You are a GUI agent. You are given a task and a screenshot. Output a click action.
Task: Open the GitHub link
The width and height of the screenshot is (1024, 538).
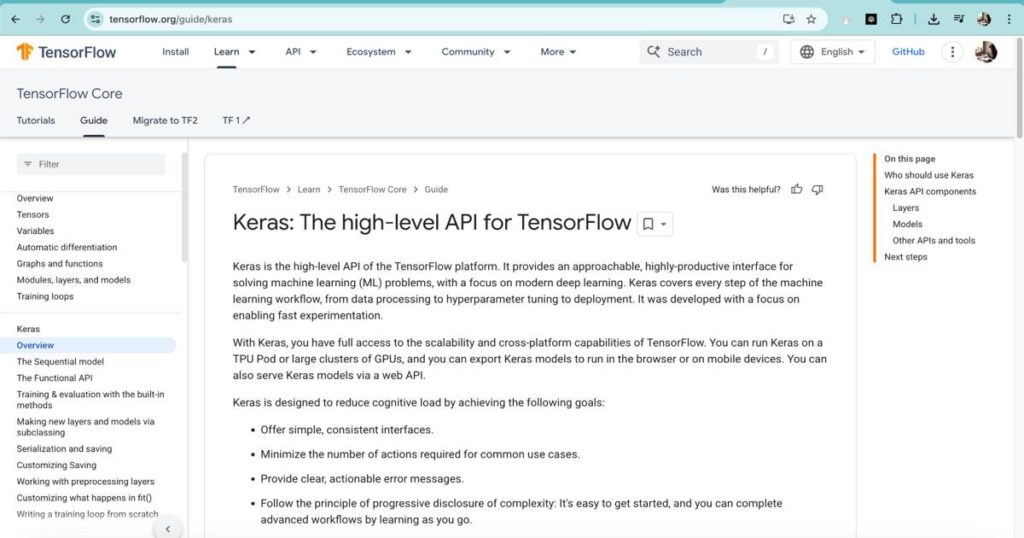(x=908, y=52)
